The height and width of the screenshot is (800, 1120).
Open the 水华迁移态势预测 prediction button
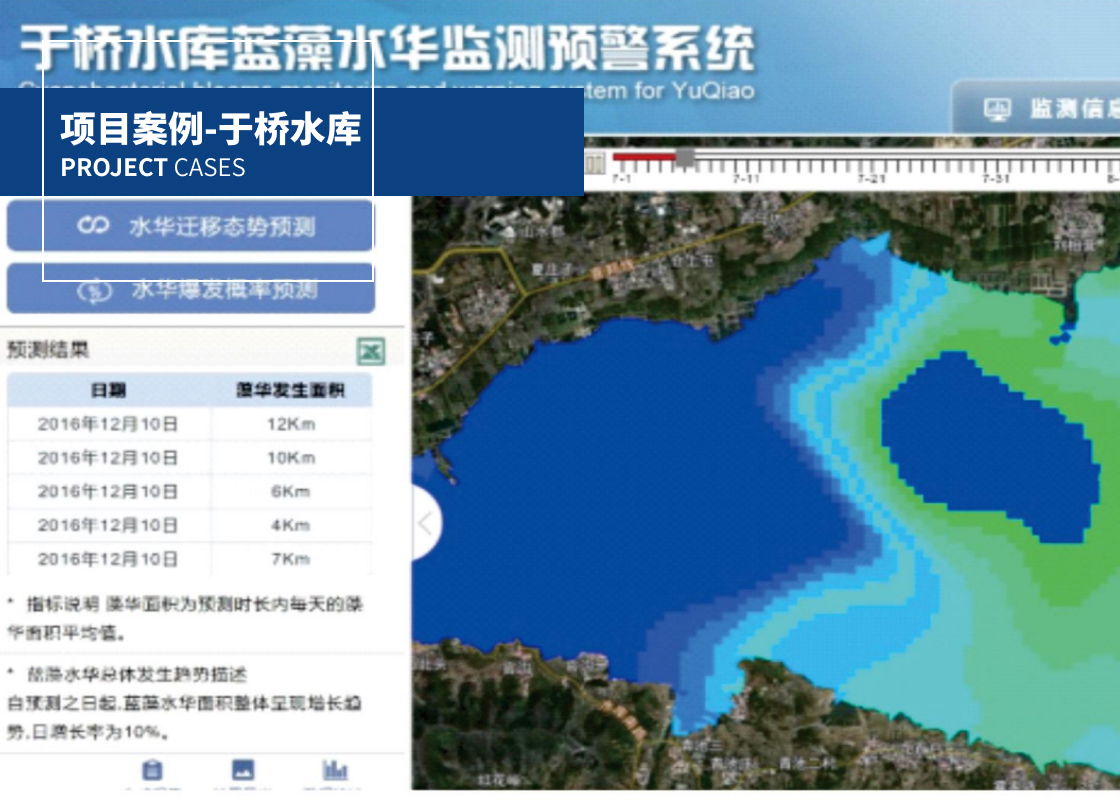click(190, 226)
